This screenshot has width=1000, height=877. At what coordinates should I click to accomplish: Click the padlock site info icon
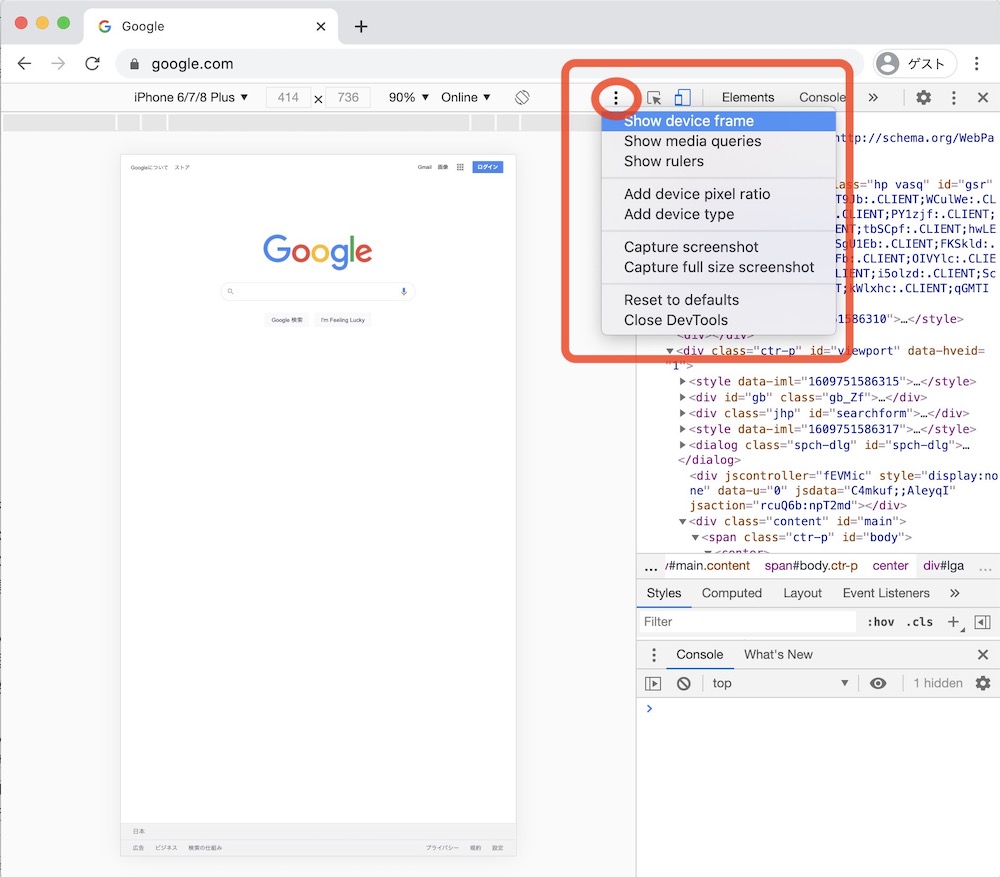[134, 64]
